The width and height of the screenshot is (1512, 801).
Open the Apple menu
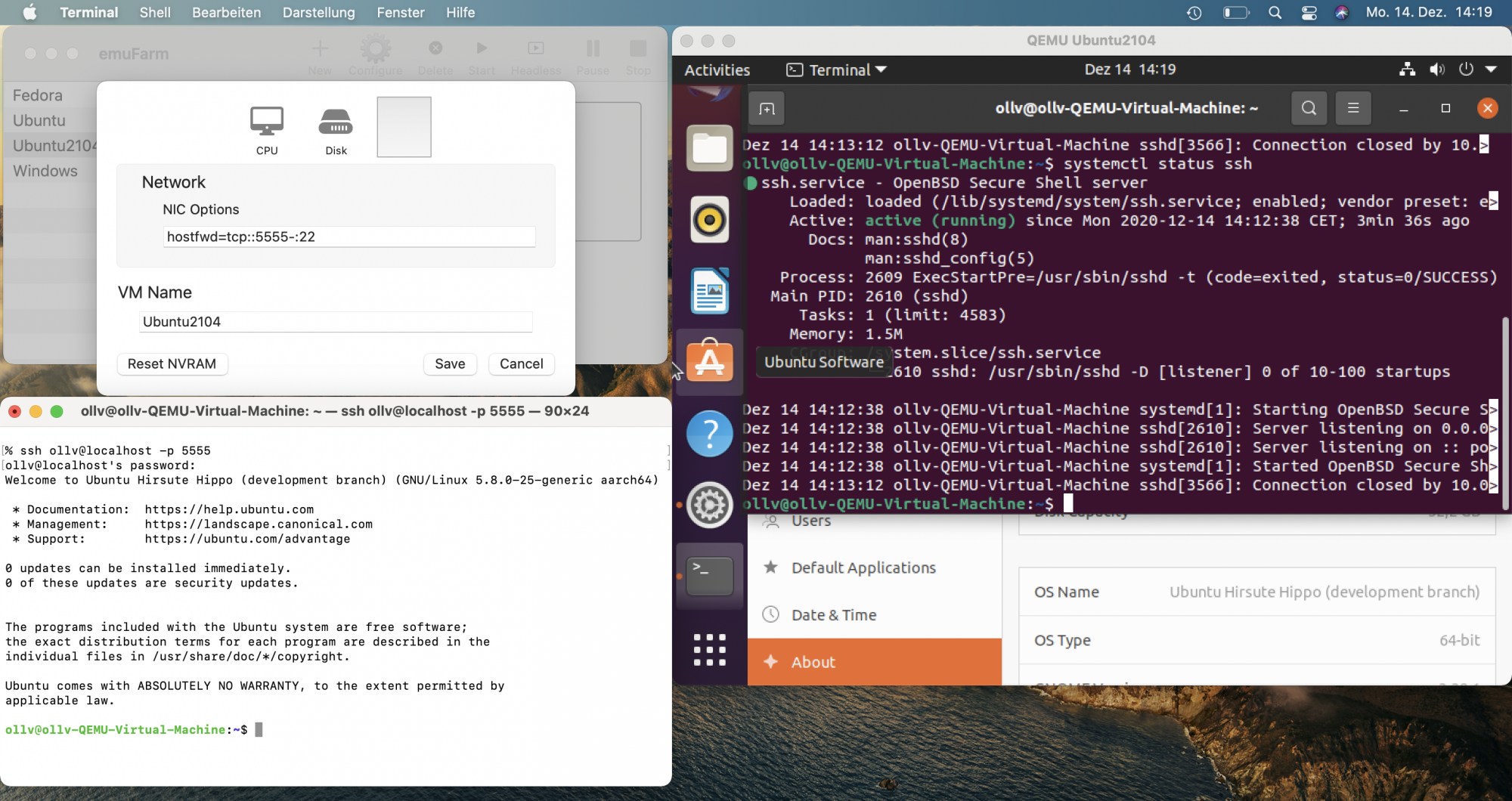pyautogui.click(x=30, y=12)
